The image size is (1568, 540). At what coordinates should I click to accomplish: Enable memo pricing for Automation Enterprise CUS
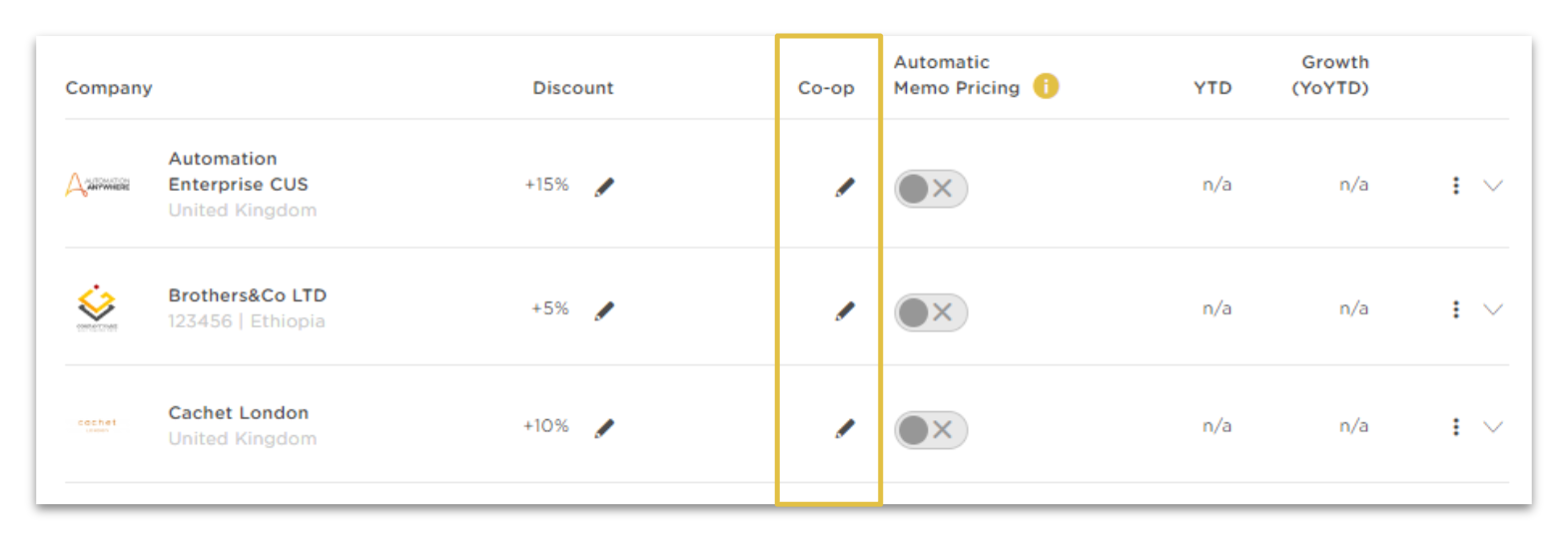(931, 189)
